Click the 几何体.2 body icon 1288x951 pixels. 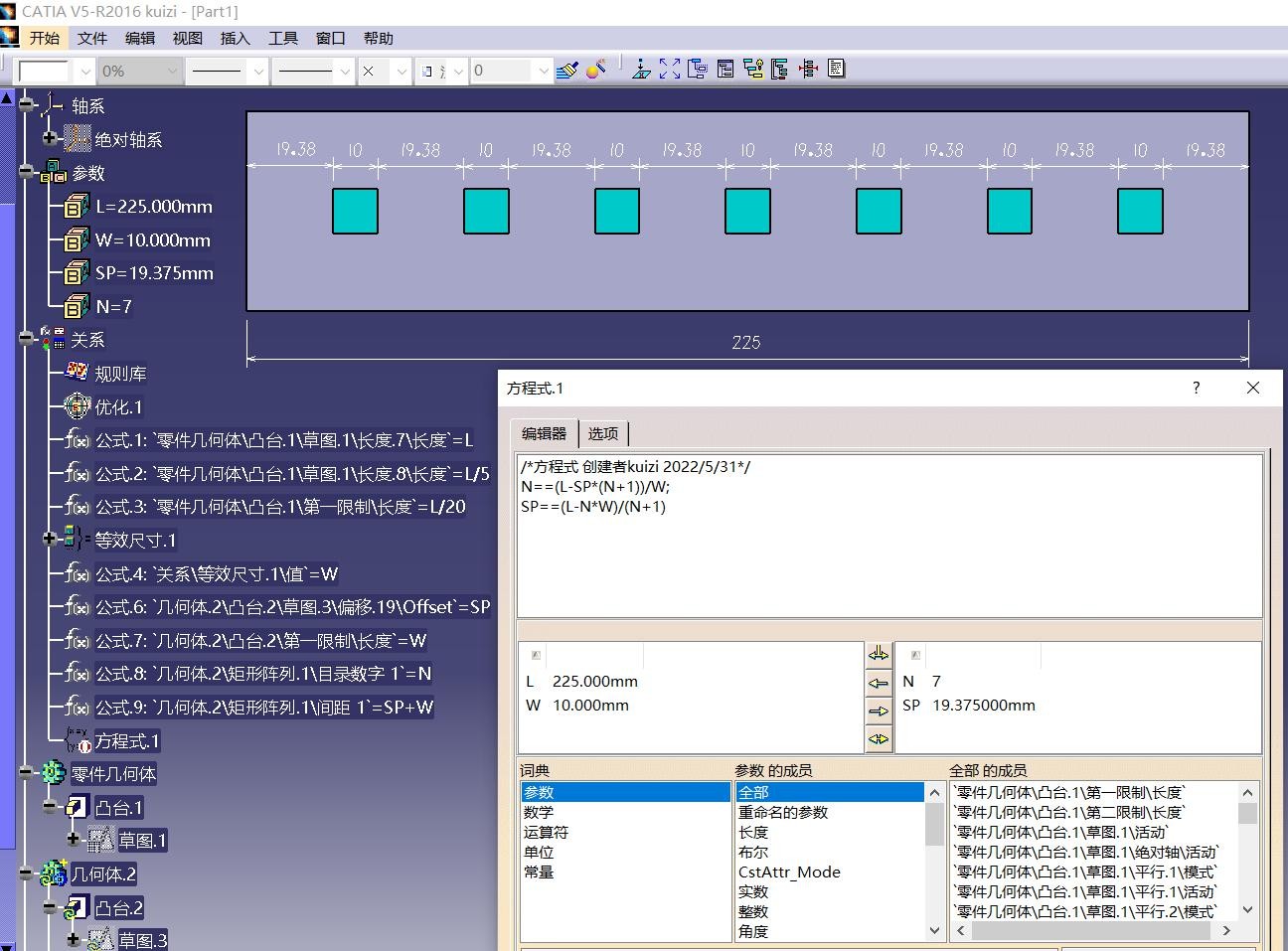(x=53, y=874)
